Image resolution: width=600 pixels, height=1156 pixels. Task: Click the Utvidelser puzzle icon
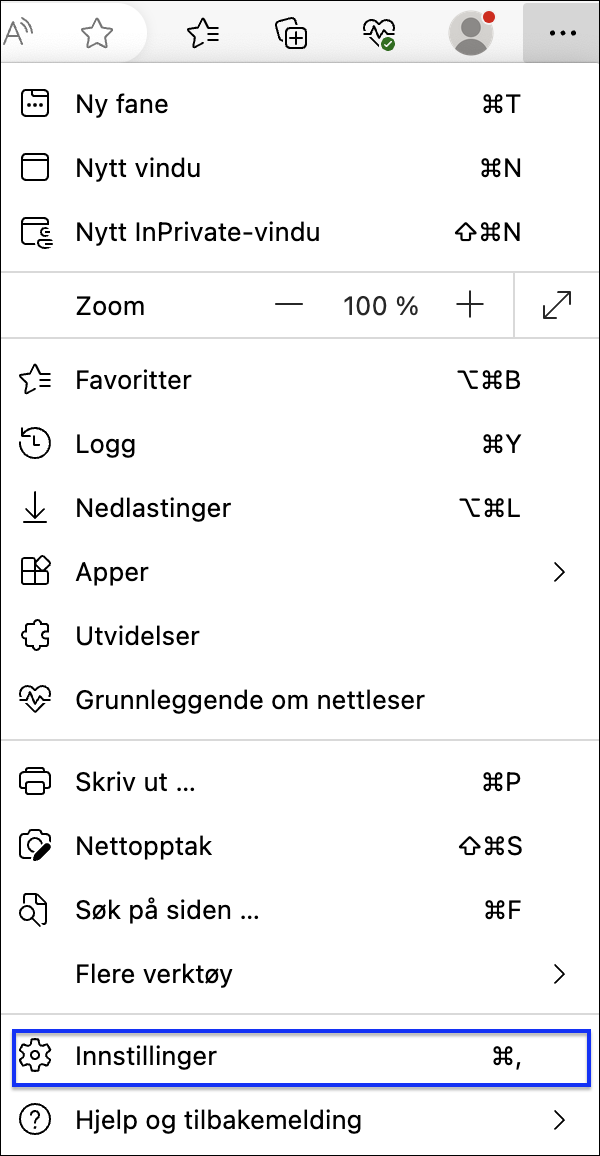[36, 636]
